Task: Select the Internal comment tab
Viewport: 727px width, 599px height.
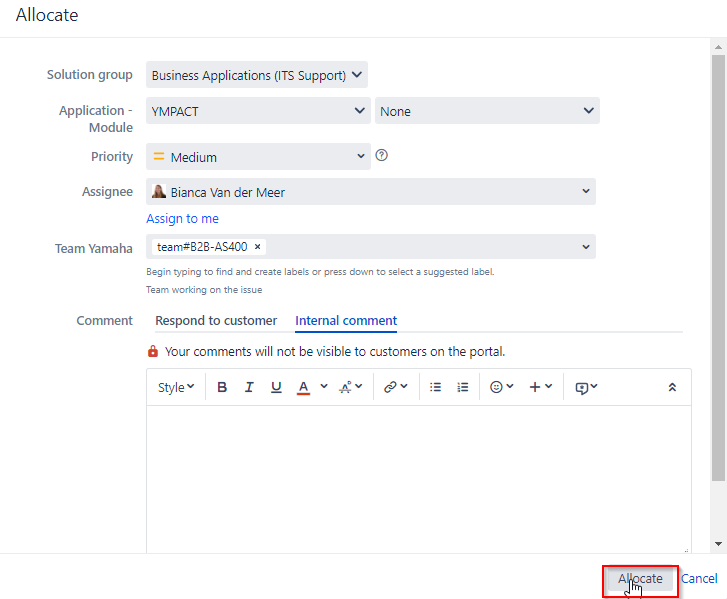Action: [346, 320]
